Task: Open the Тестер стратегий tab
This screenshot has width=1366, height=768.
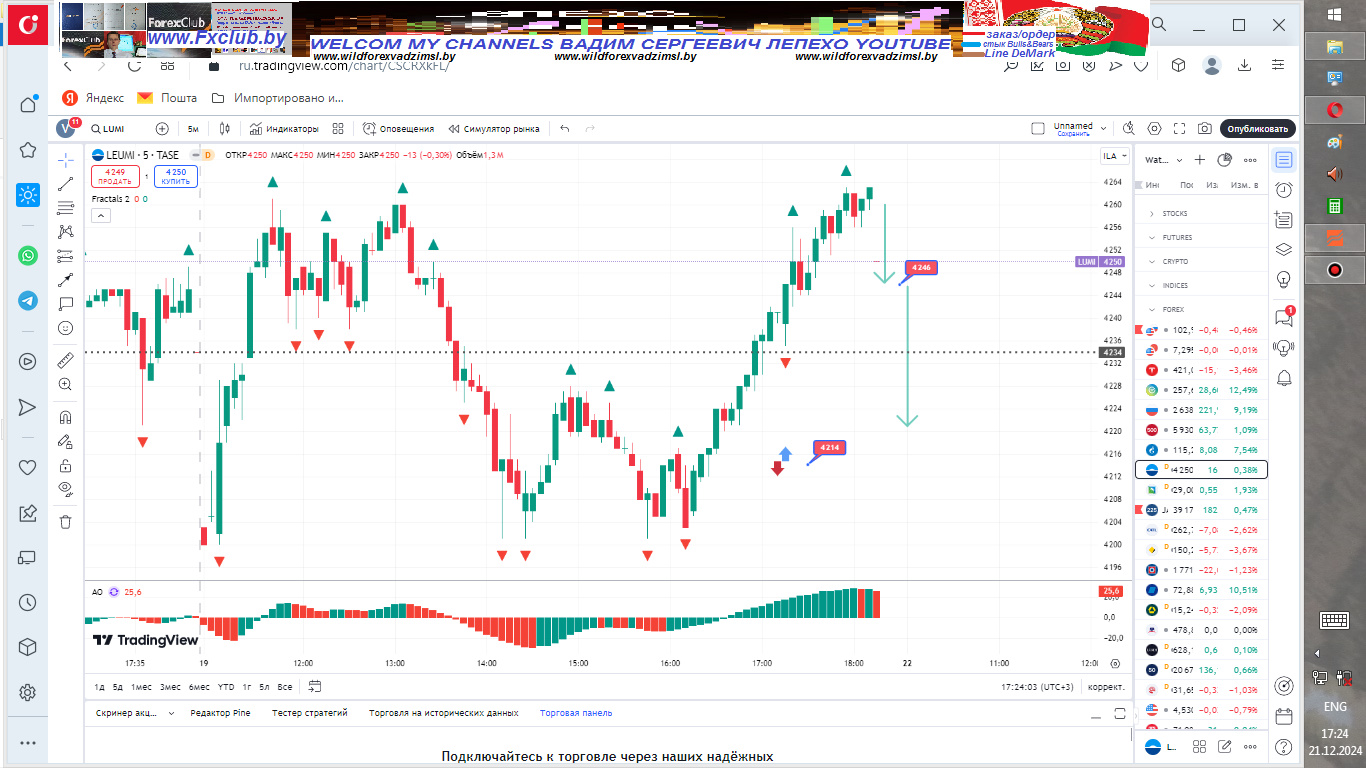Action: click(x=309, y=713)
